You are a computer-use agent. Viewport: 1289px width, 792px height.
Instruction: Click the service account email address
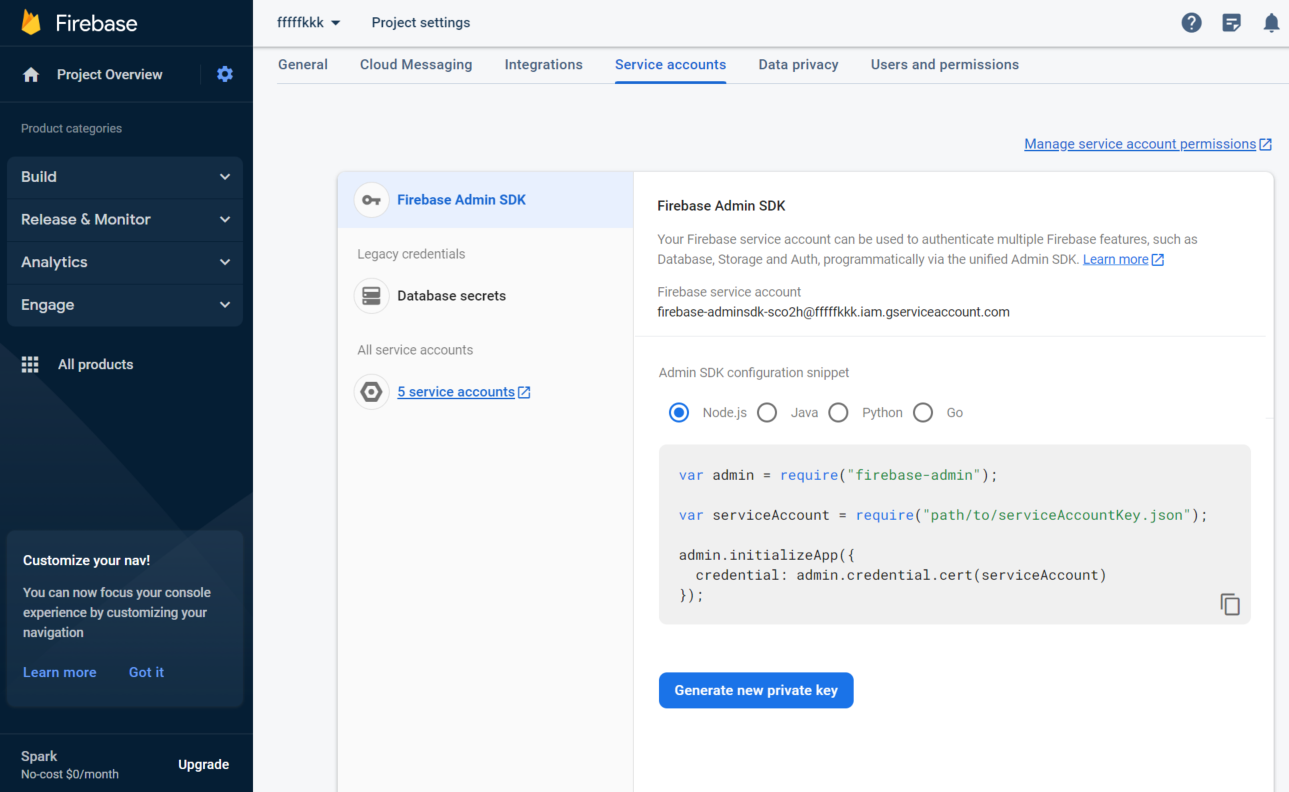point(833,312)
